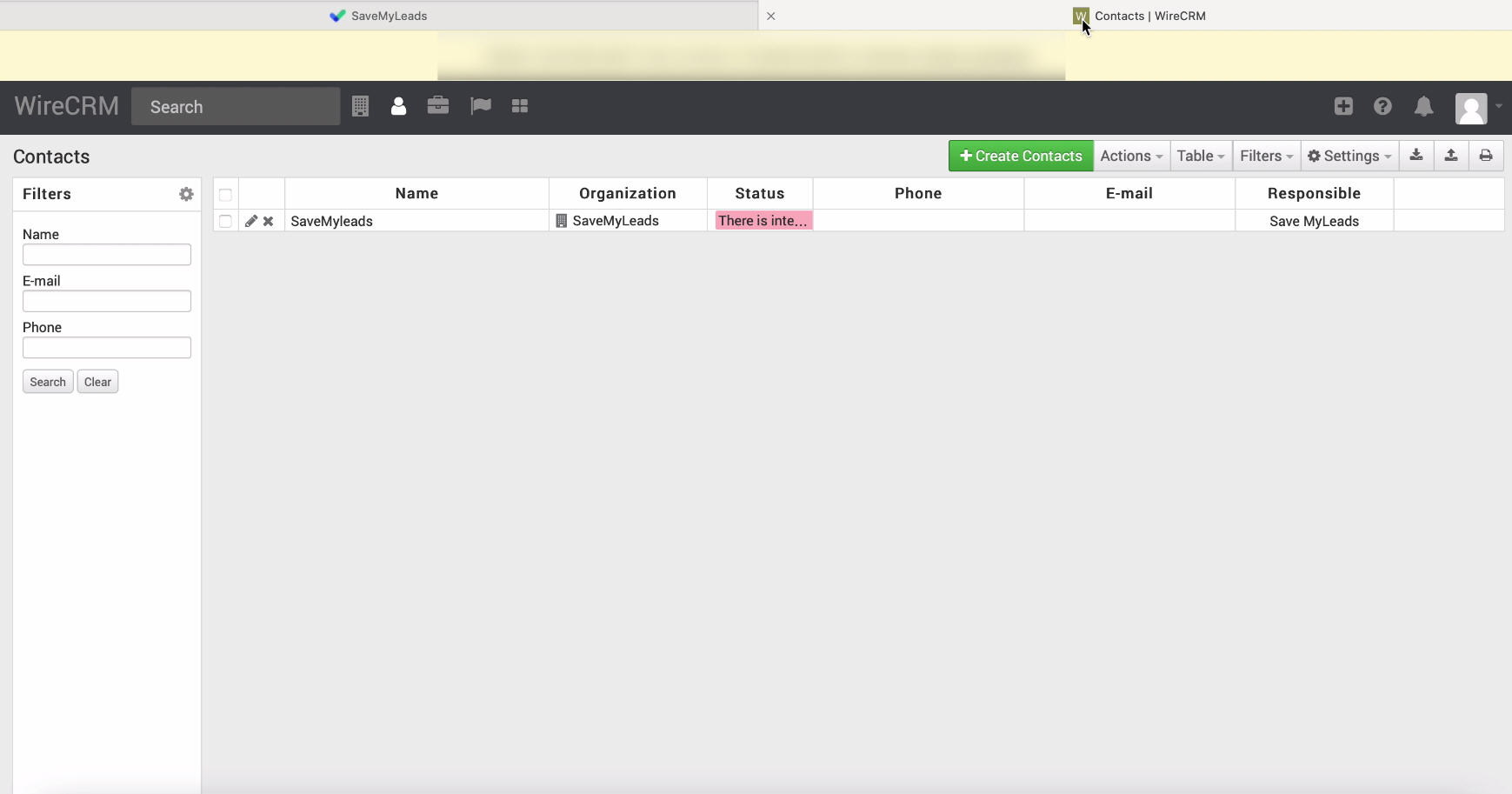Viewport: 1512px width, 794px height.
Task: Click the WireCRM logo link
Action: coord(67,106)
